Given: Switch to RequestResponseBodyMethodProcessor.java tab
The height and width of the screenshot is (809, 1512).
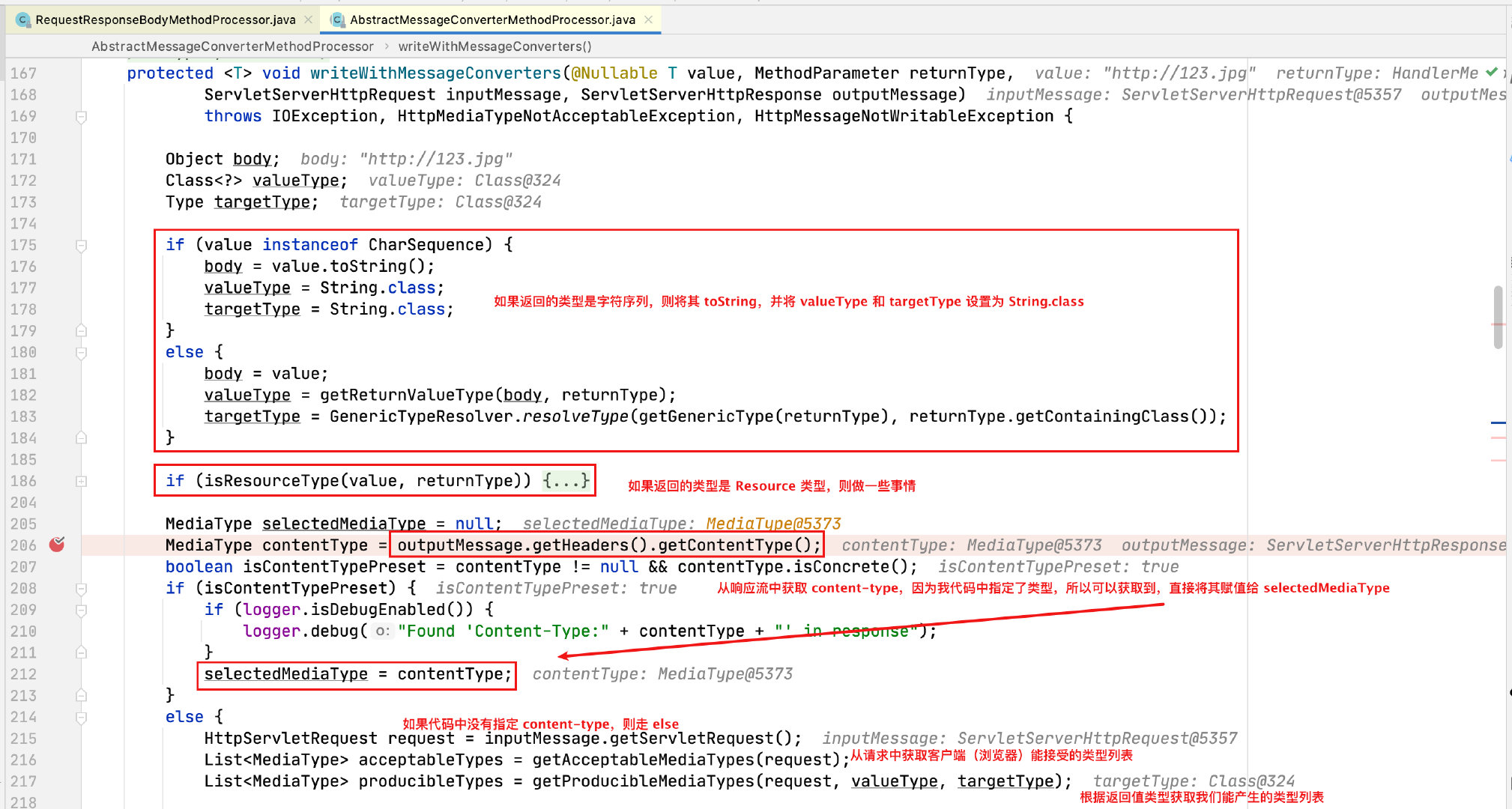Looking at the screenshot, I should [x=165, y=20].
